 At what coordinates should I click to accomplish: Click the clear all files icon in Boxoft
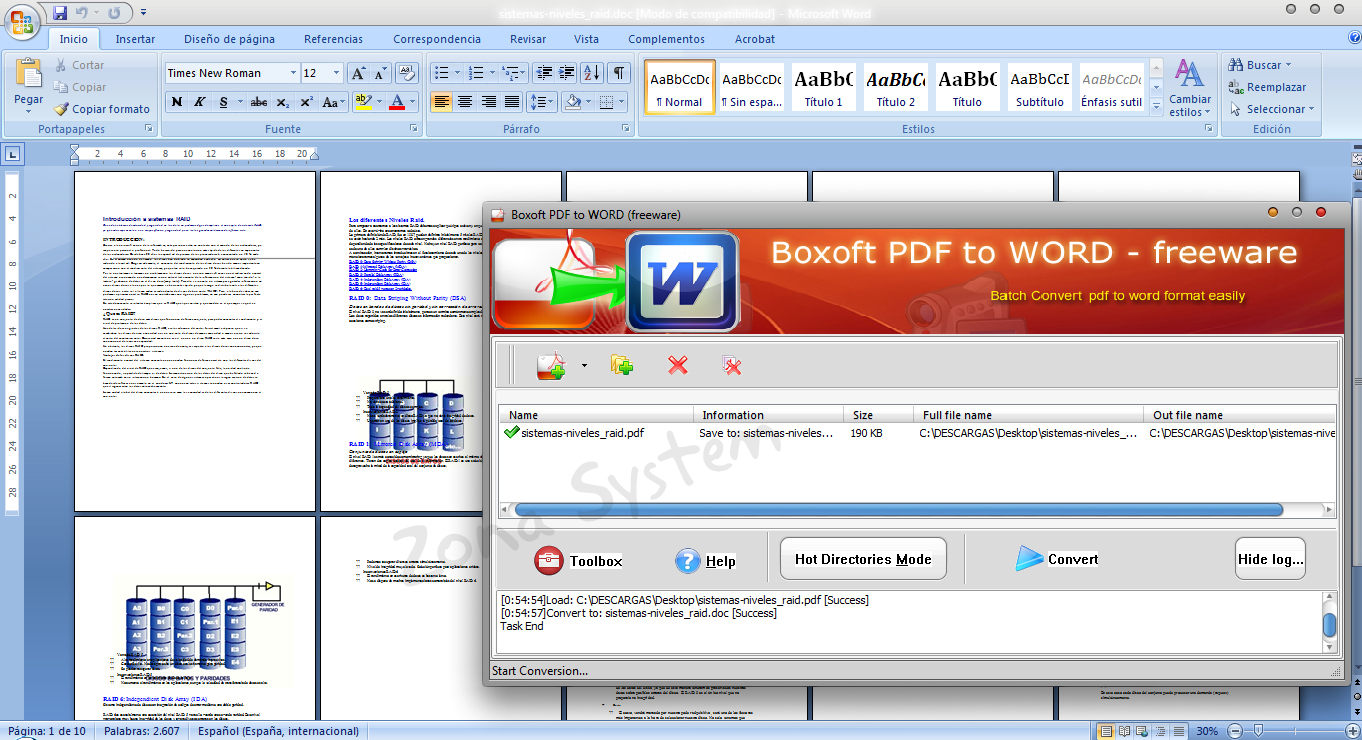732,366
